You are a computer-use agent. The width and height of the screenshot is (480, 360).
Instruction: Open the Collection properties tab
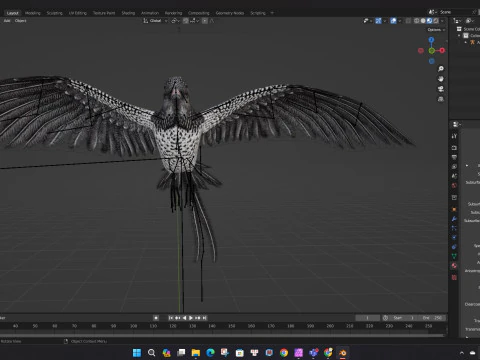click(454, 198)
